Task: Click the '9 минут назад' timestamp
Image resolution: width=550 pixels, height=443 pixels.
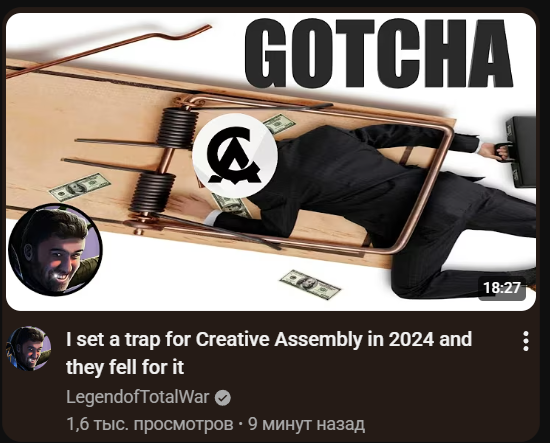Action: tap(306, 424)
